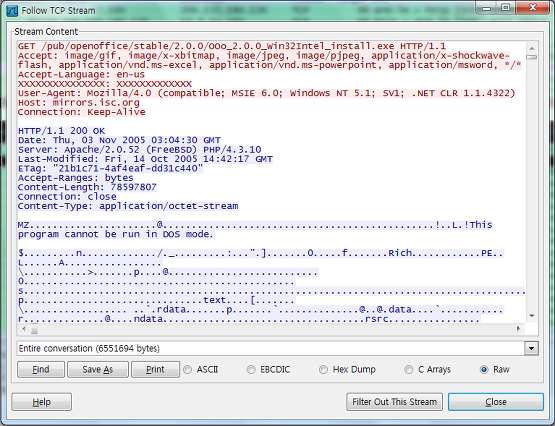The width and height of the screenshot is (555, 426).
Task: Click Content-Type: application/octet-stream line
Action: 128,206
